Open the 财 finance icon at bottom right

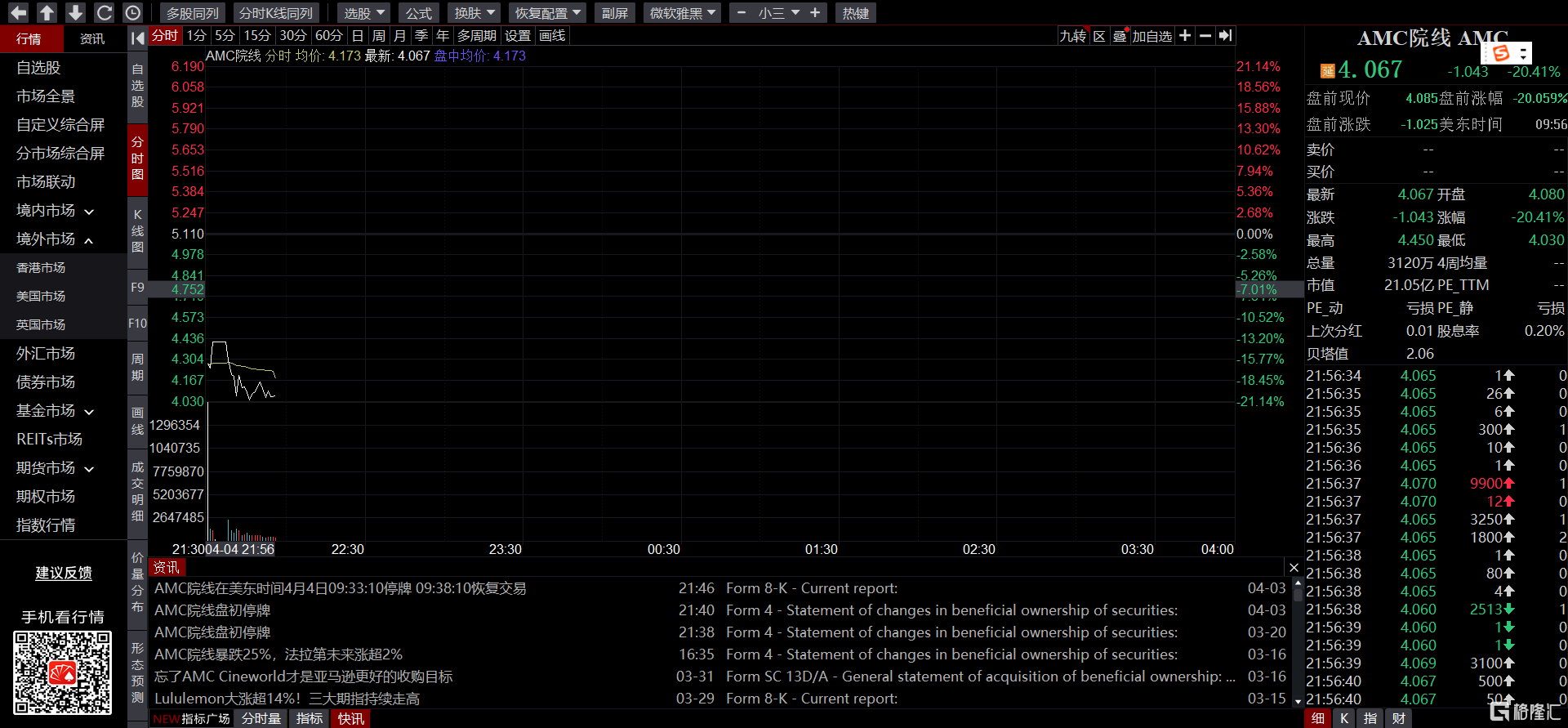[1399, 718]
